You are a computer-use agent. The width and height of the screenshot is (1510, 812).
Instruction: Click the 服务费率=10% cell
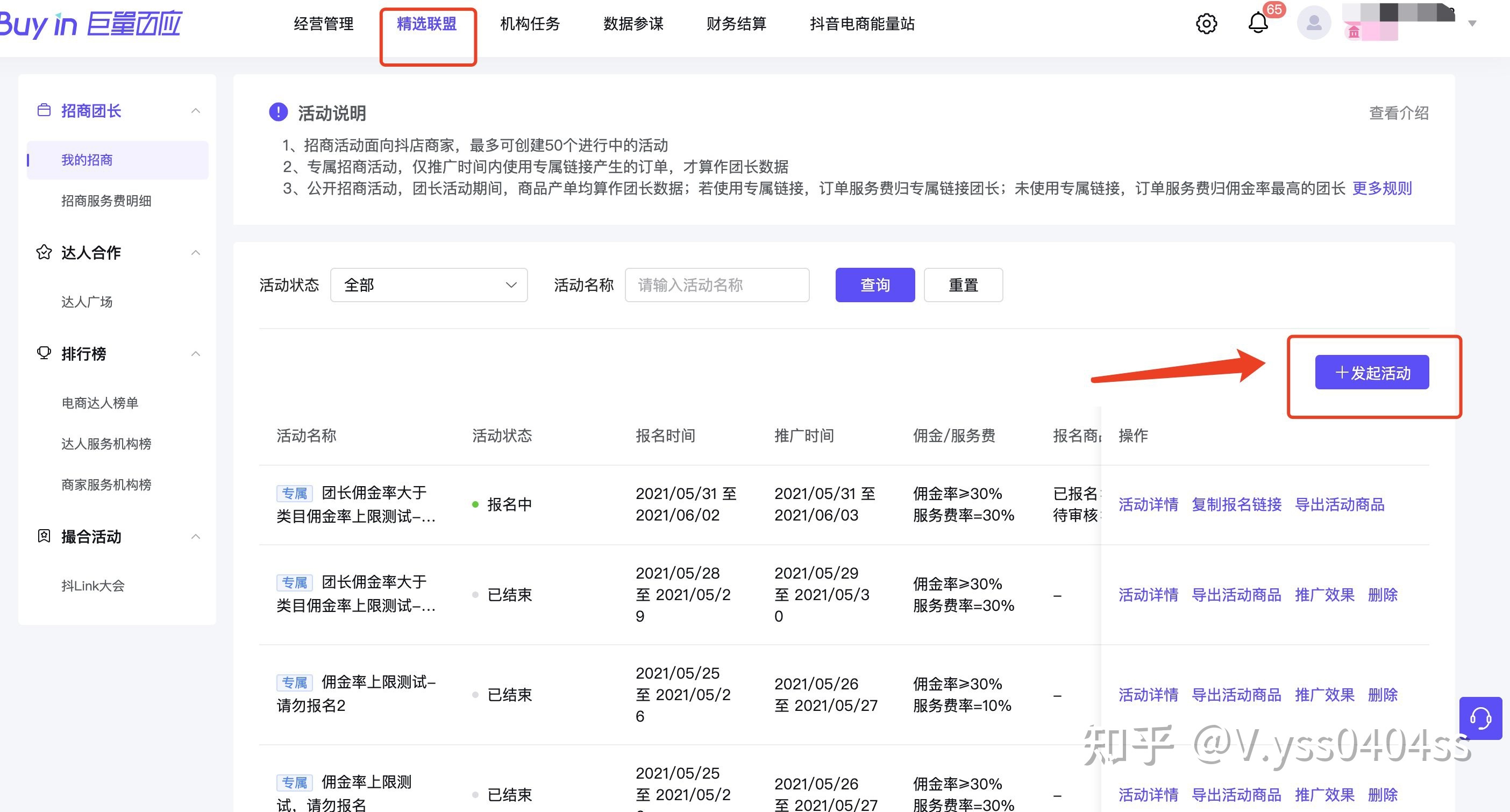pyautogui.click(x=962, y=706)
